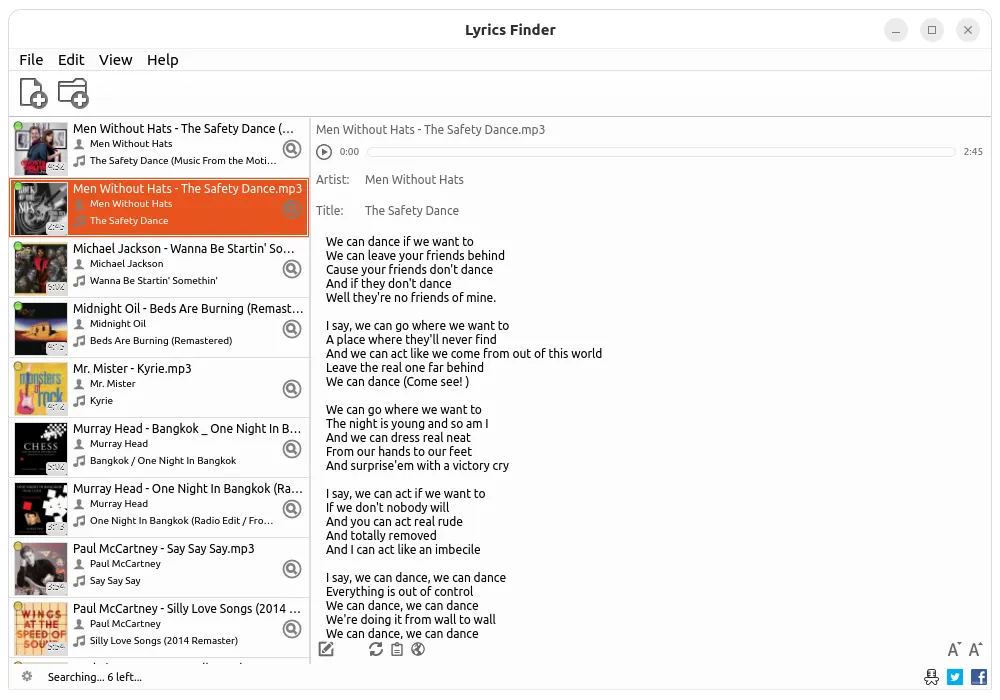Click the refresh lyrics icon

(x=376, y=649)
